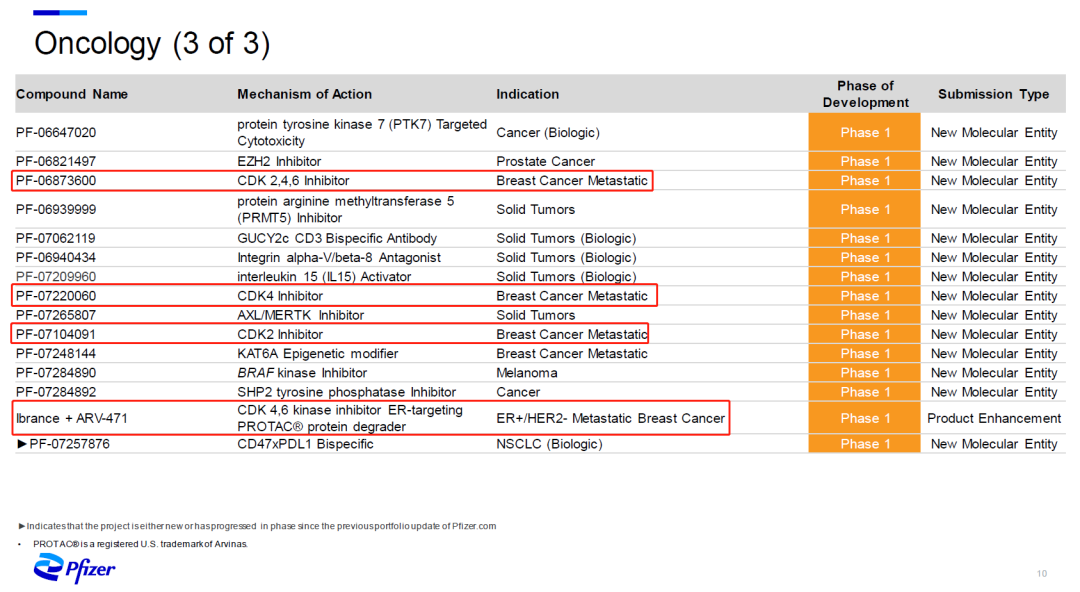Viewport: 1080px width, 592px height.
Task: Click the triangle marker beside PF-07257876
Action: click(x=22, y=444)
